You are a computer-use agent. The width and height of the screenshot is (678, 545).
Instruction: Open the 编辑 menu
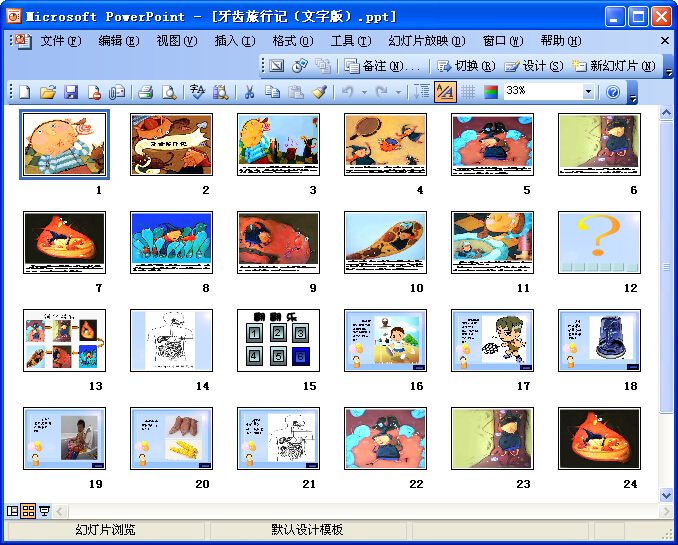(x=118, y=41)
